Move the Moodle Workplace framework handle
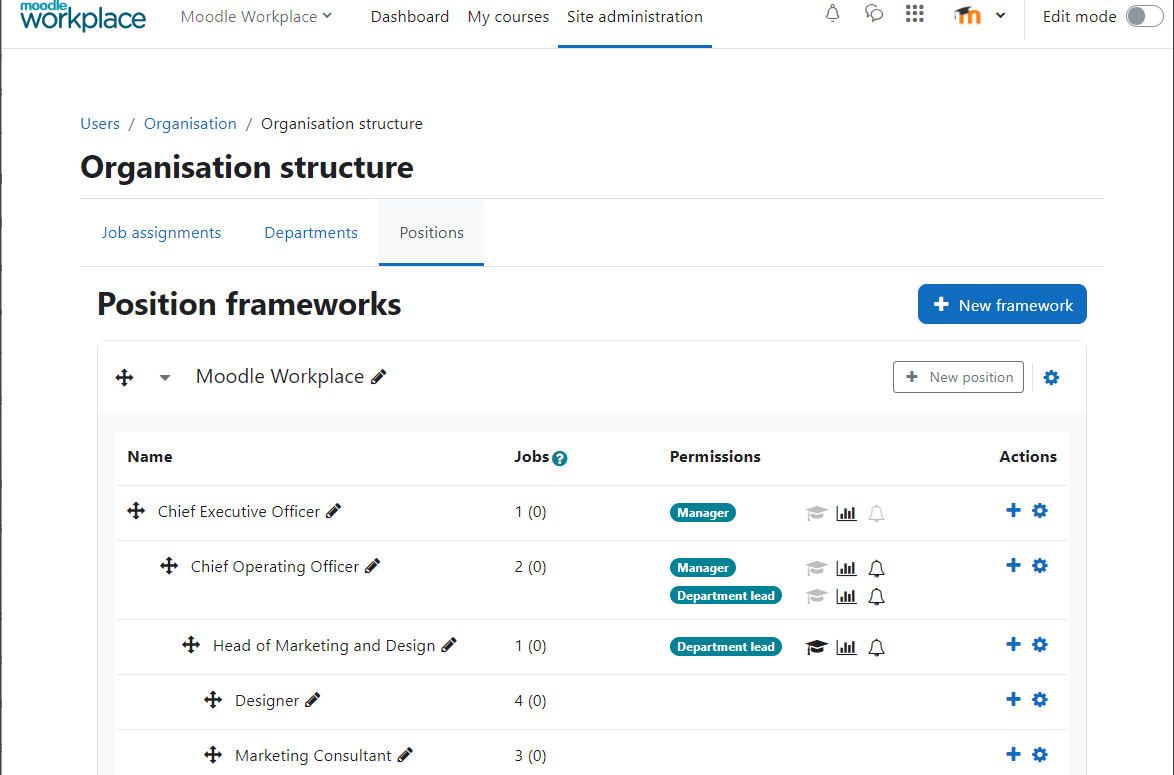1174x775 pixels. coord(124,377)
